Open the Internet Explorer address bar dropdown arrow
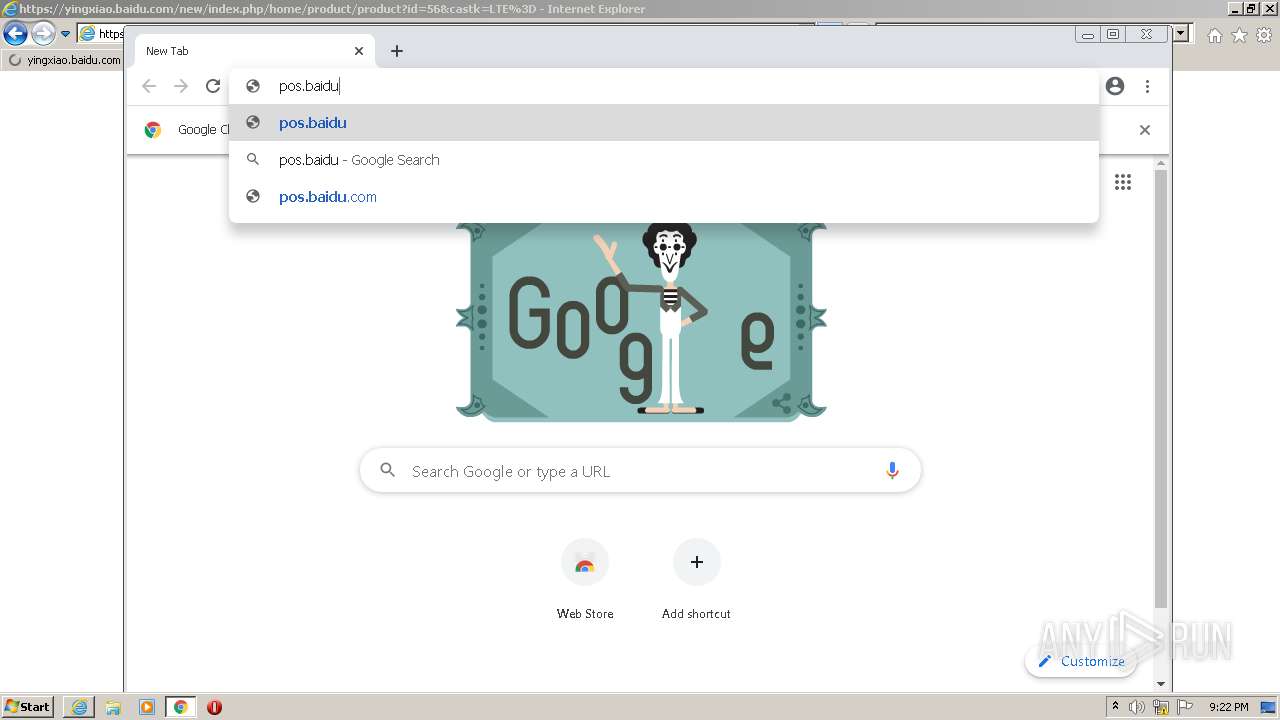Viewport: 1280px width, 720px height. tap(1181, 34)
